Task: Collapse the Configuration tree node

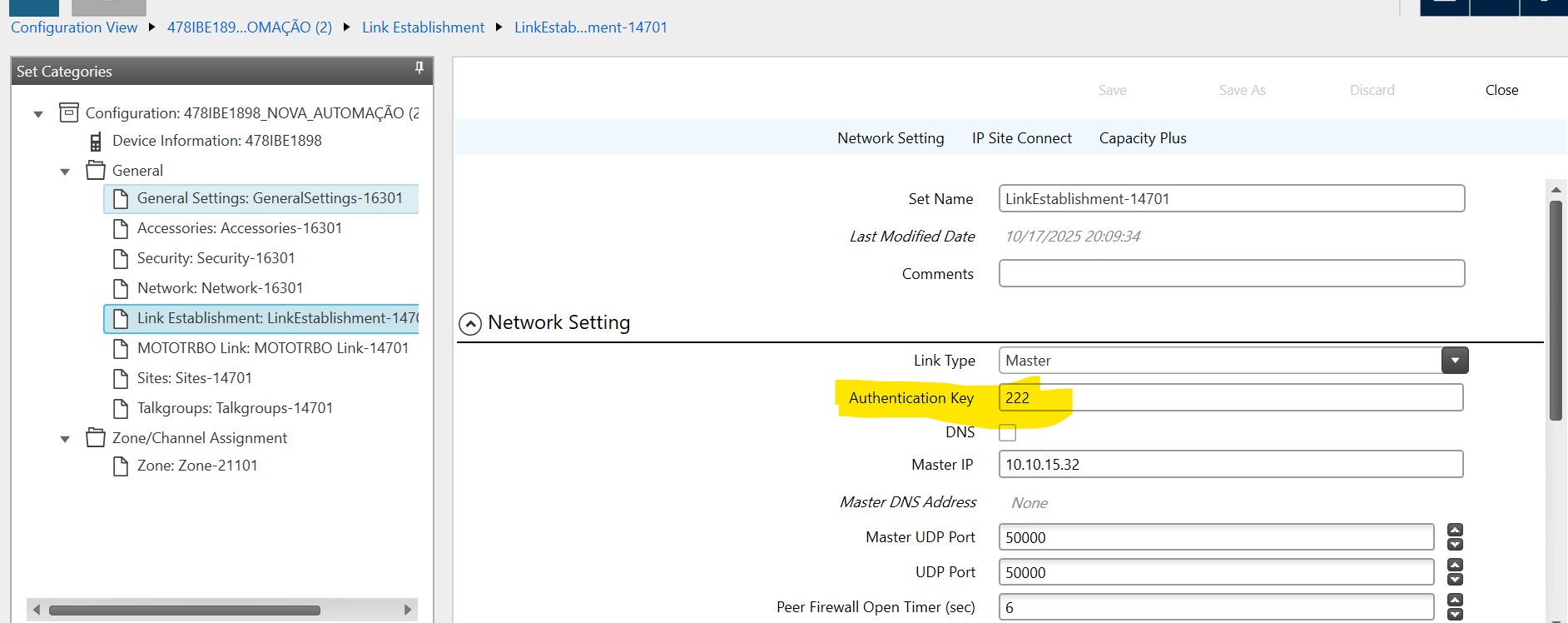Action: (x=38, y=114)
